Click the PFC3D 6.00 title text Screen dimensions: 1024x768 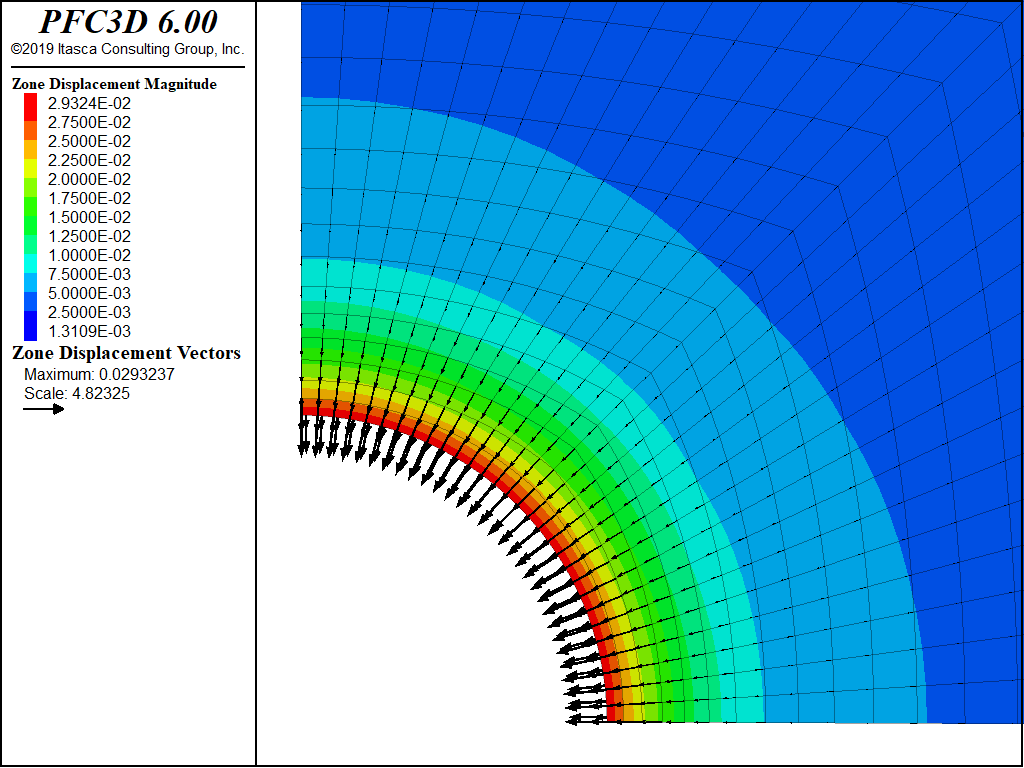(128, 22)
